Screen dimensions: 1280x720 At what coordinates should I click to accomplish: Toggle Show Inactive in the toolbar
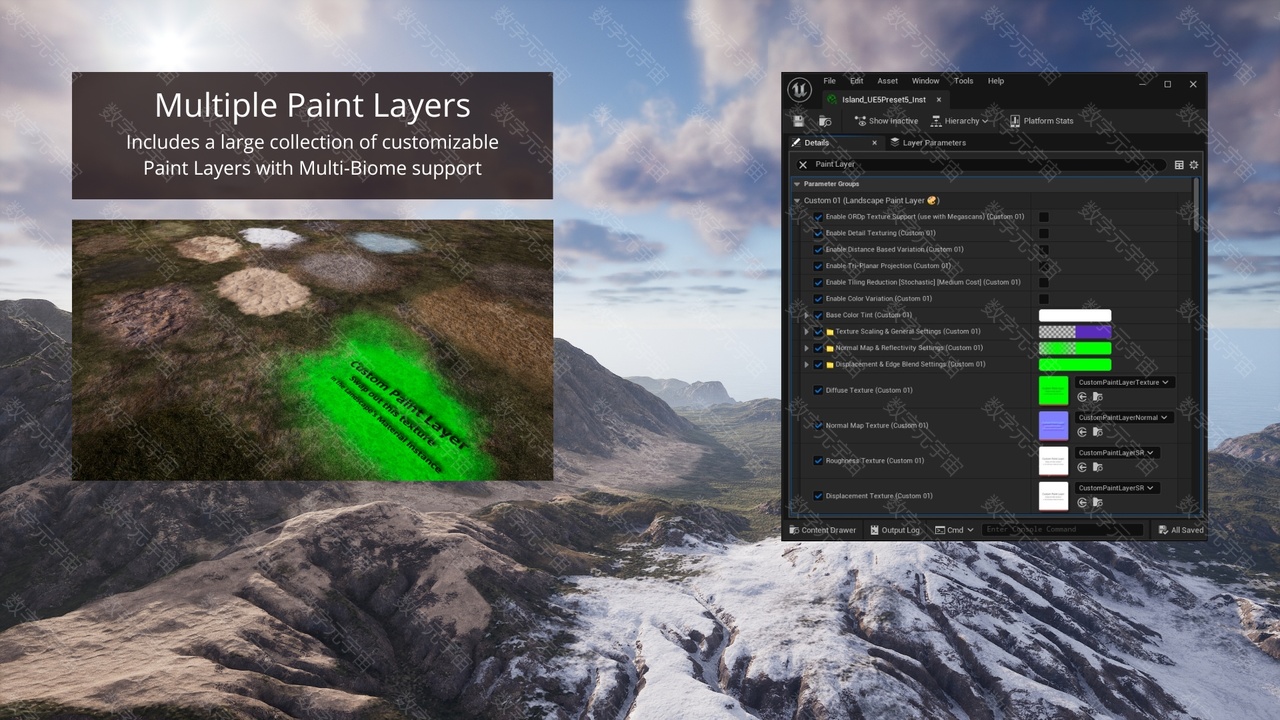point(886,121)
